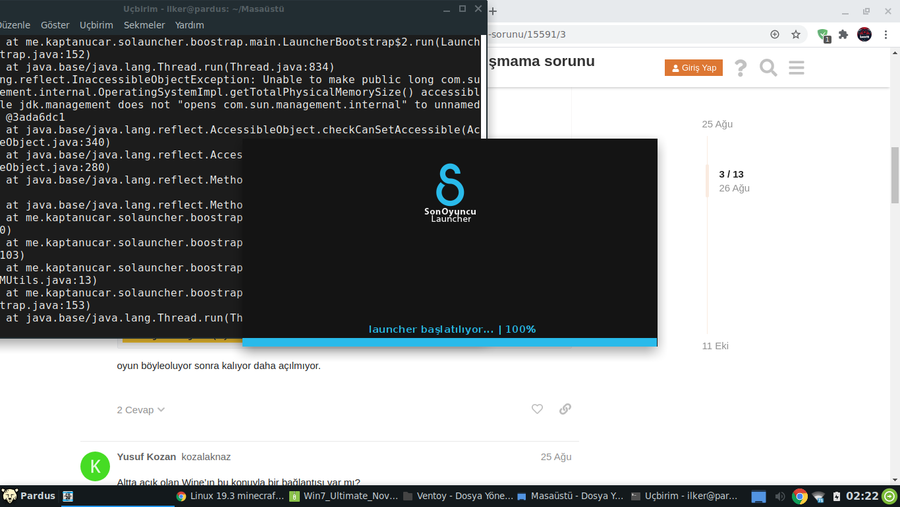Open Yusuf Kozan's profile link
Viewport: 900px width, 507px height.
[146, 456]
